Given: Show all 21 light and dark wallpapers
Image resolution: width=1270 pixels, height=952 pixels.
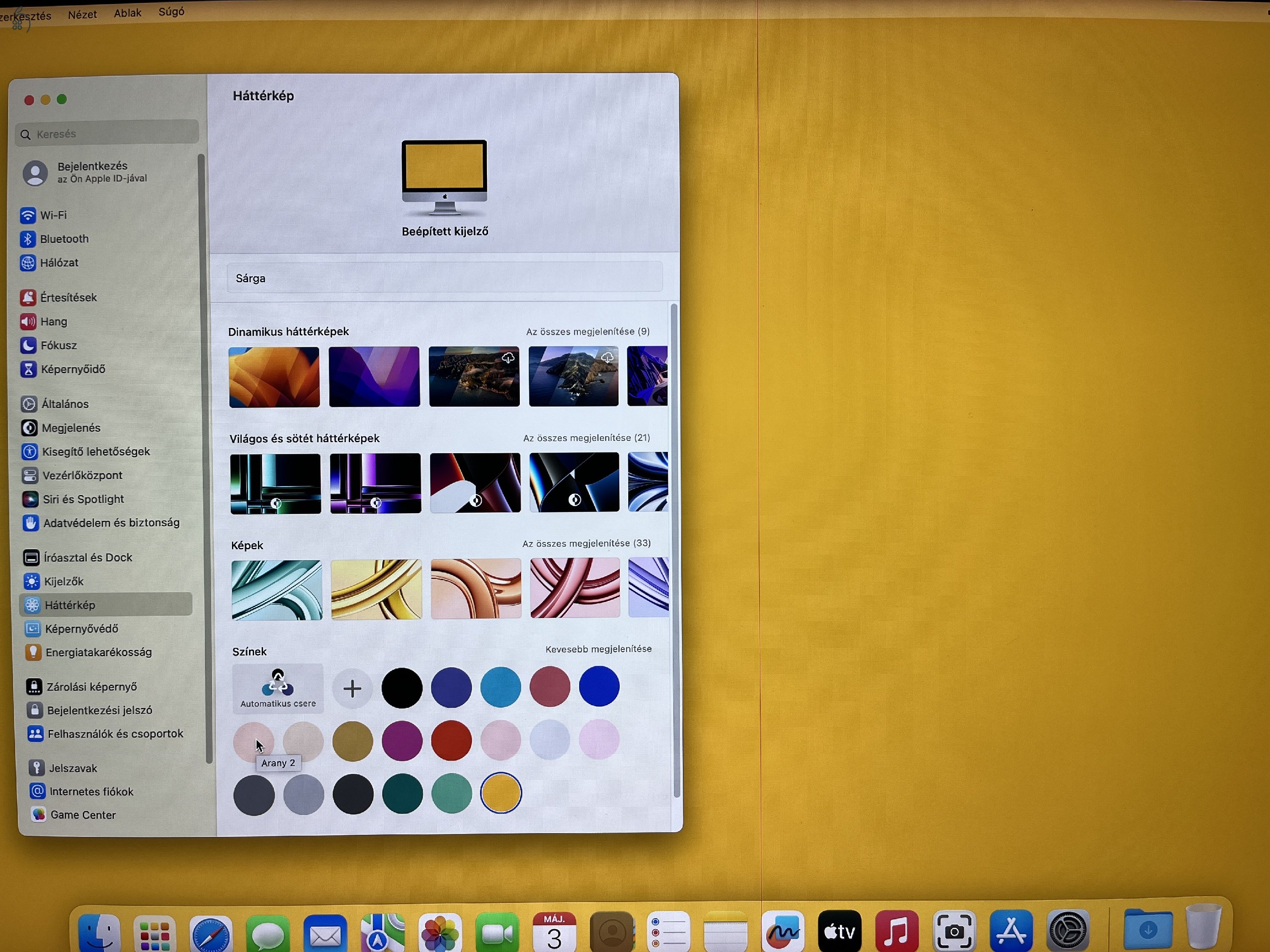Looking at the screenshot, I should tap(586, 438).
